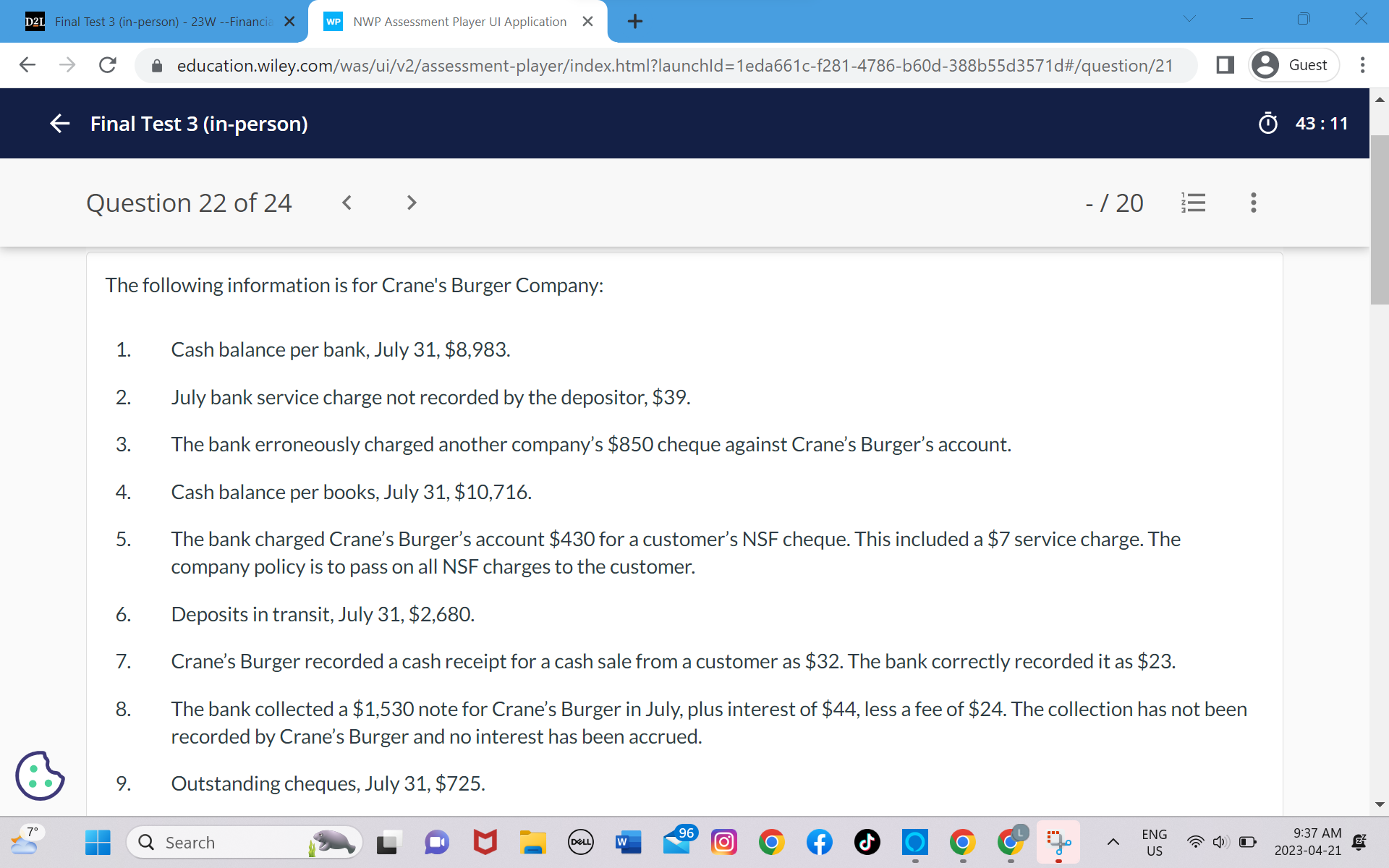Open the browser tab search chevron

(1189, 19)
